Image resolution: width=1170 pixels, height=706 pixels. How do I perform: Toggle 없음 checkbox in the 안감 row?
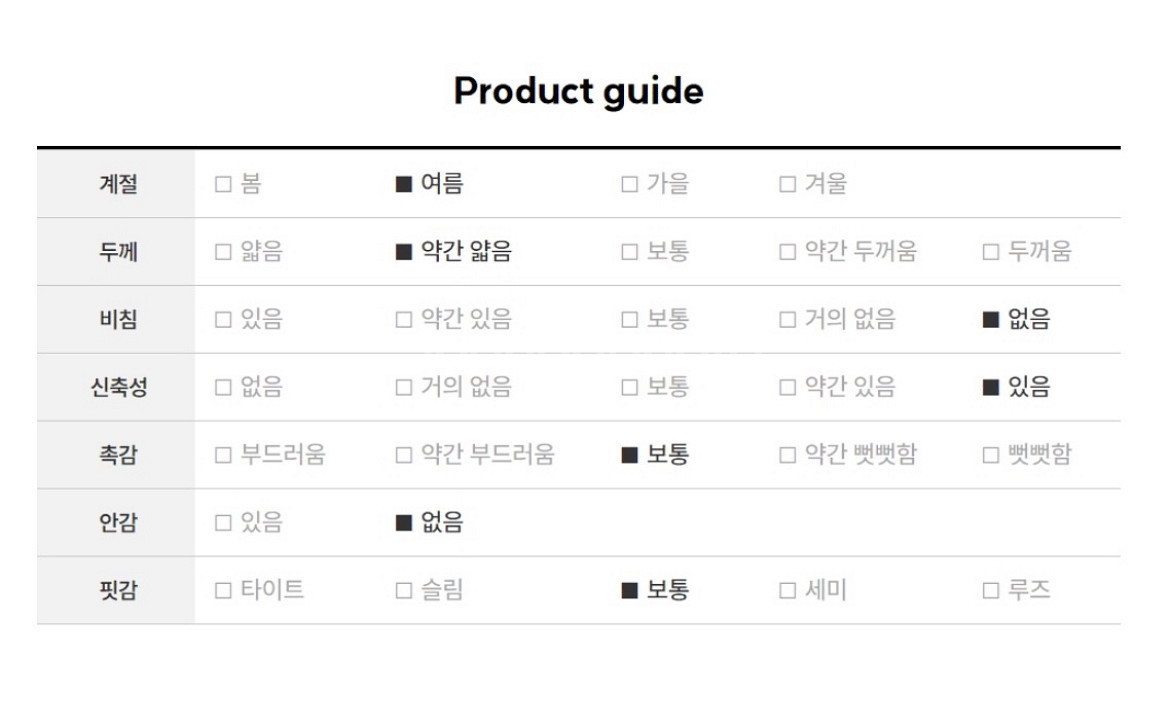click(404, 522)
